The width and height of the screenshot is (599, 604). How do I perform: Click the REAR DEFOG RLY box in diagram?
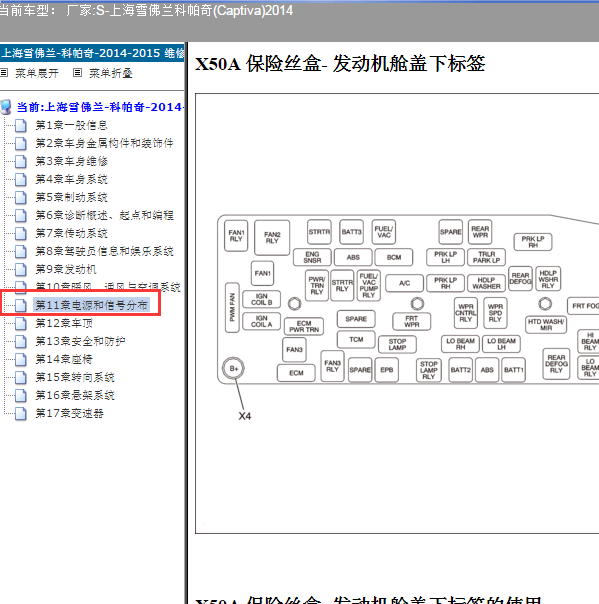click(x=556, y=364)
